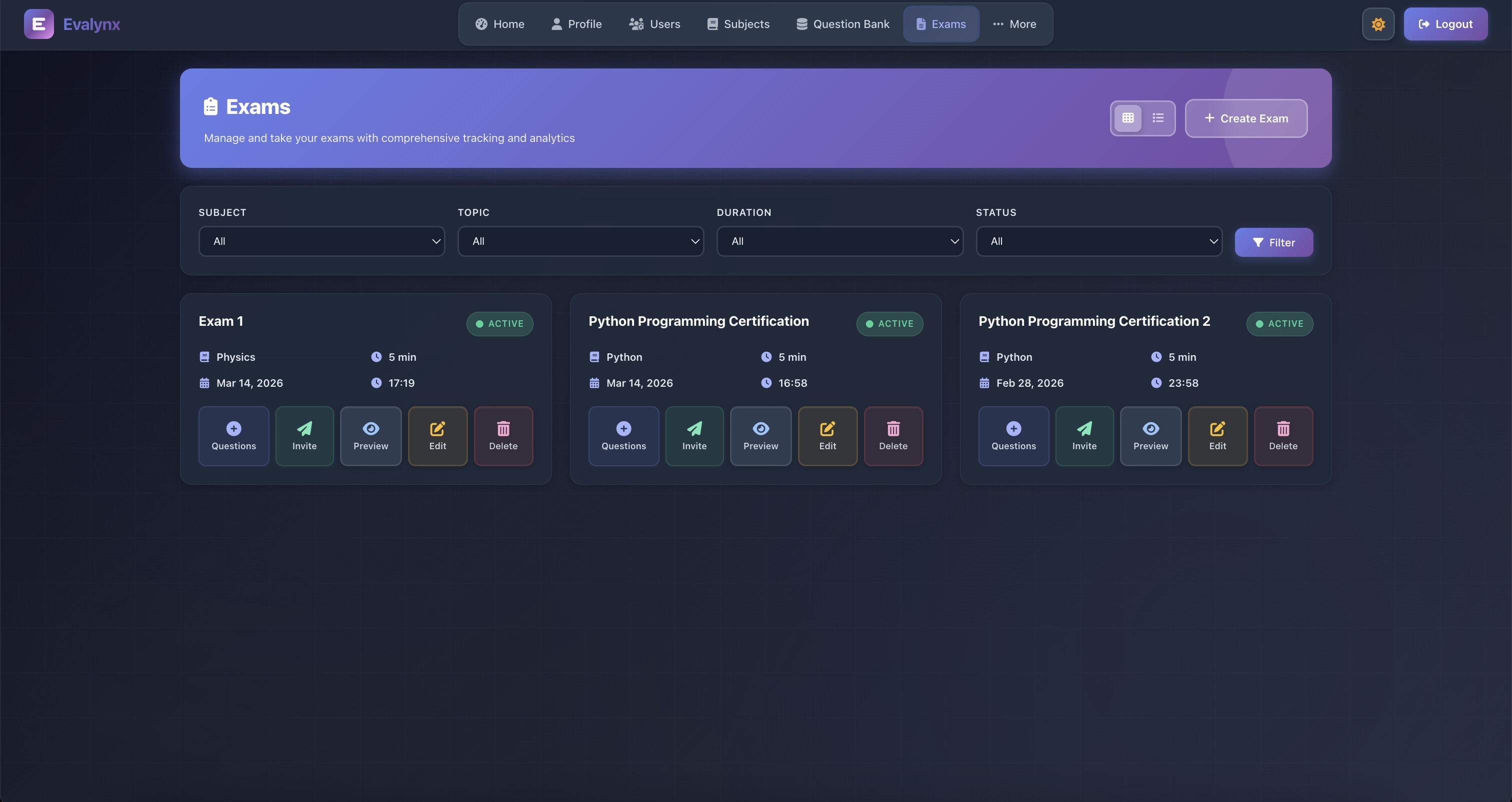Open the Subject filter dropdown
The image size is (1512, 802).
tap(321, 241)
